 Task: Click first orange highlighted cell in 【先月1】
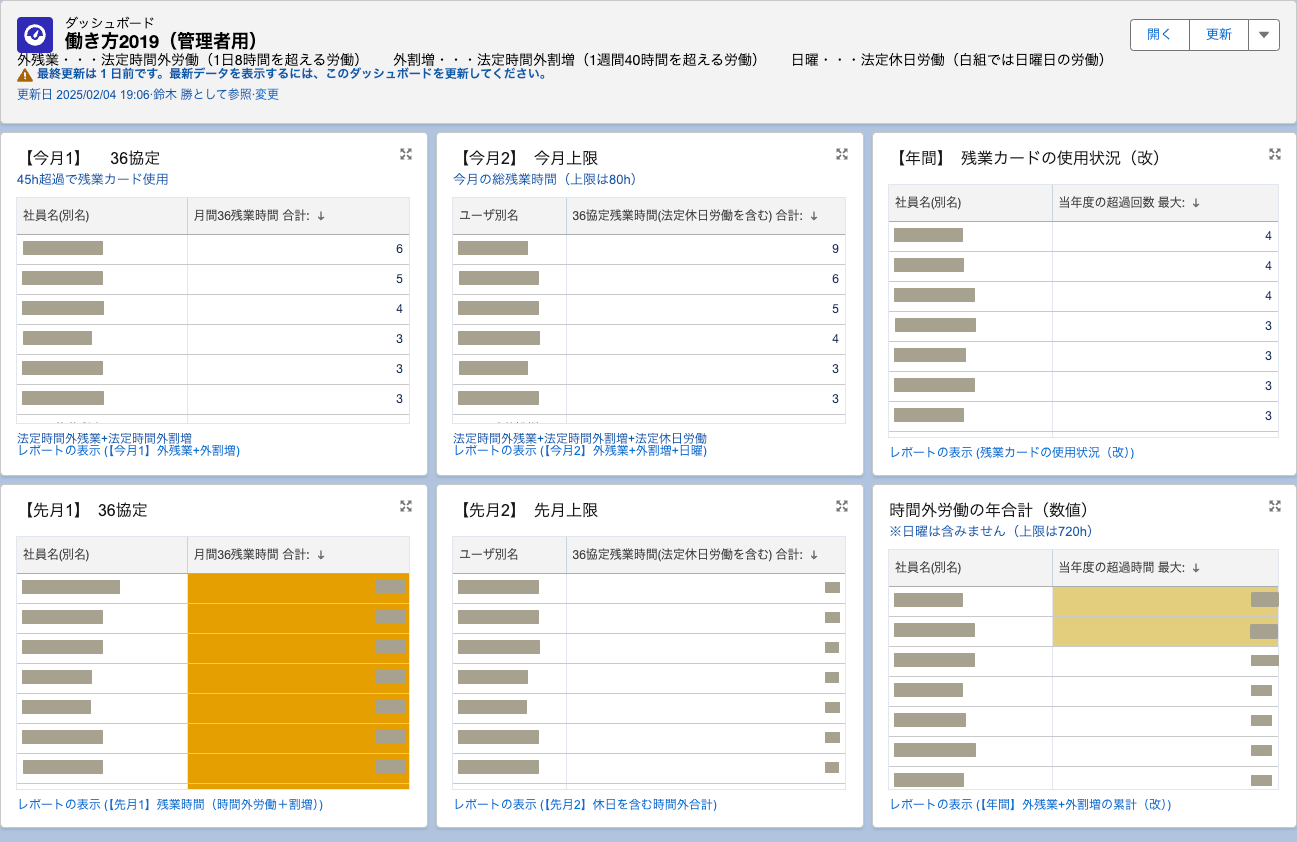[298, 588]
